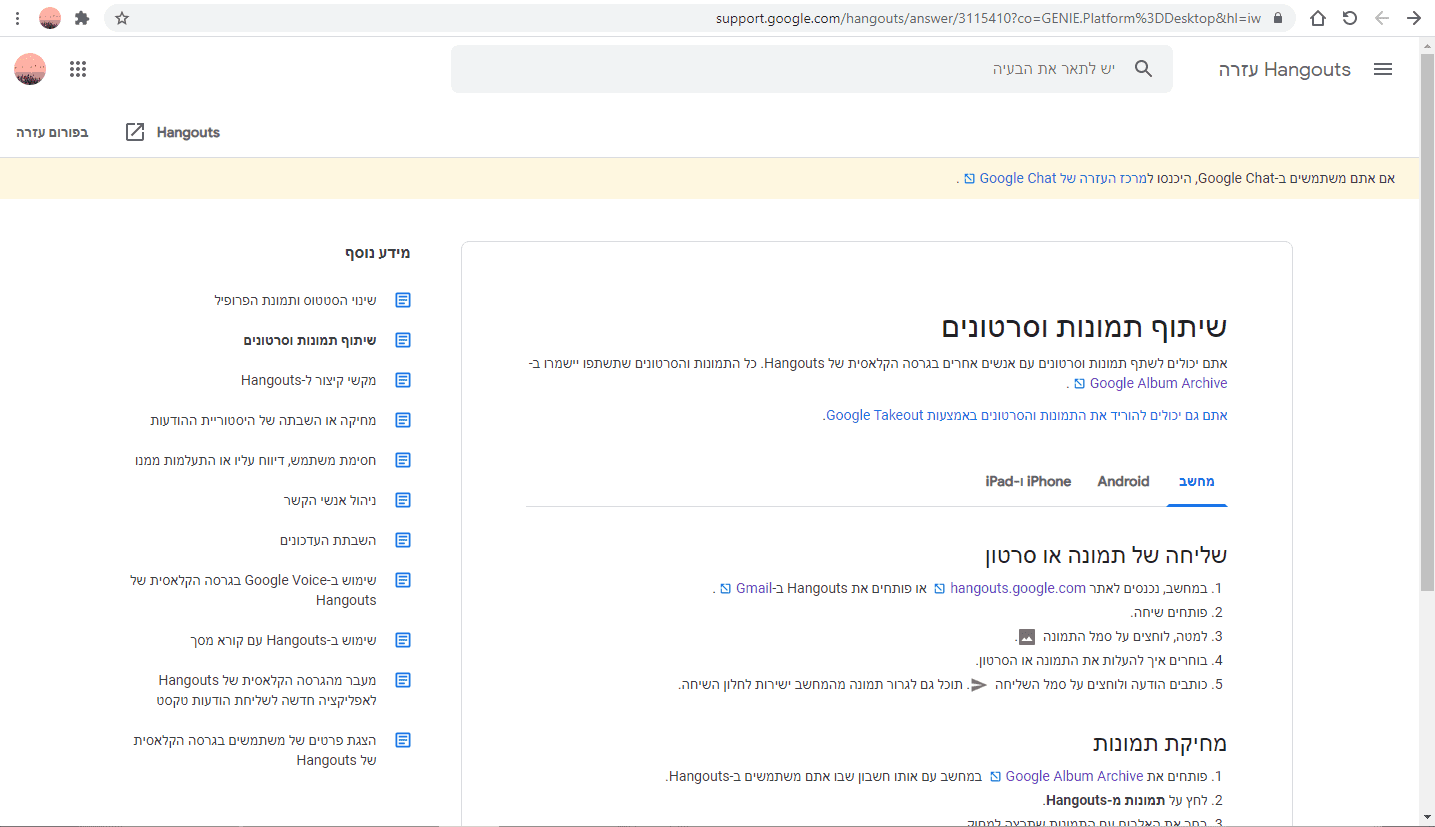Open the Google apps grid

(x=78, y=69)
